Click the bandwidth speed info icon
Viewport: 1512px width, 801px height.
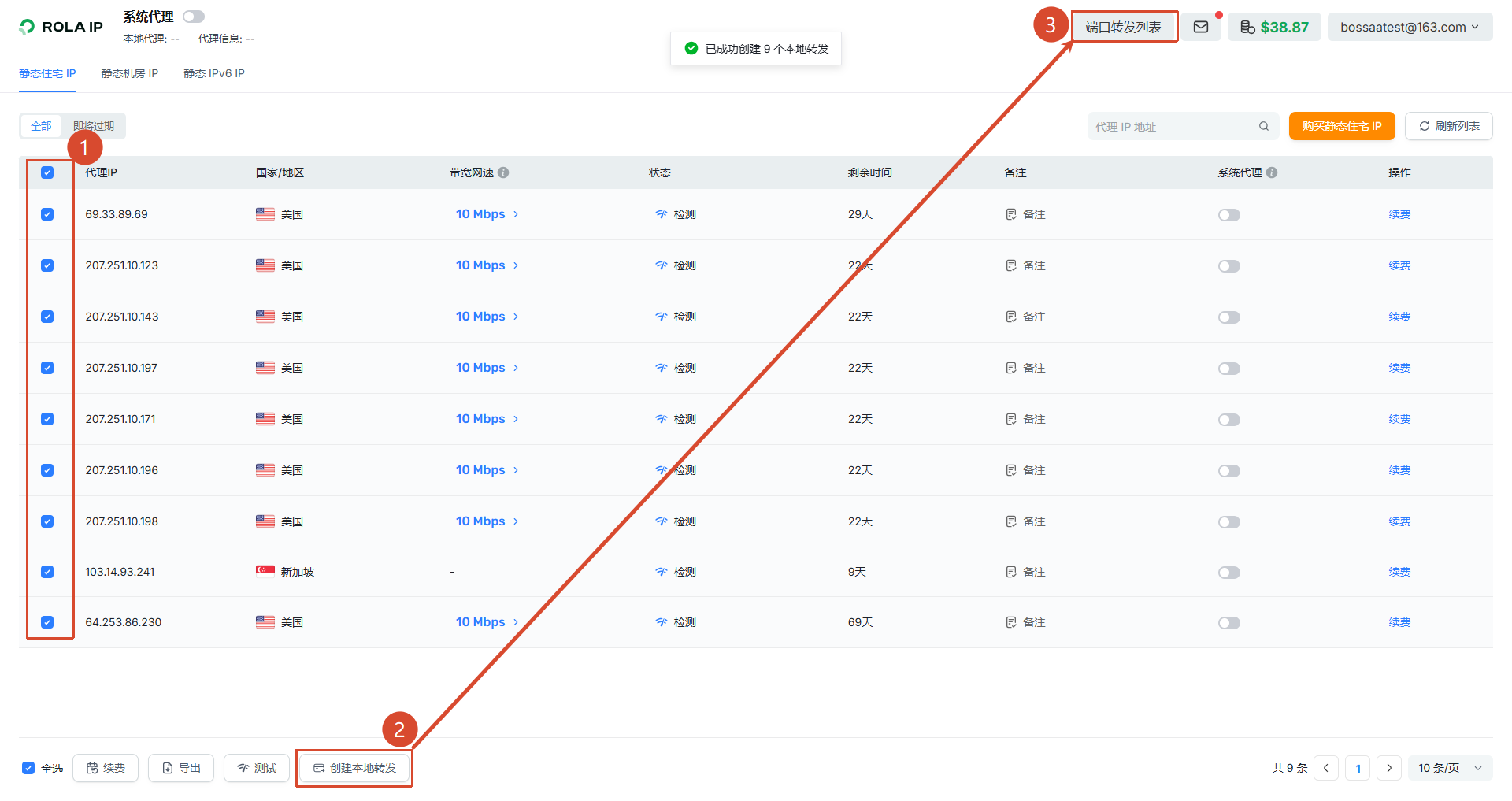[x=503, y=172]
